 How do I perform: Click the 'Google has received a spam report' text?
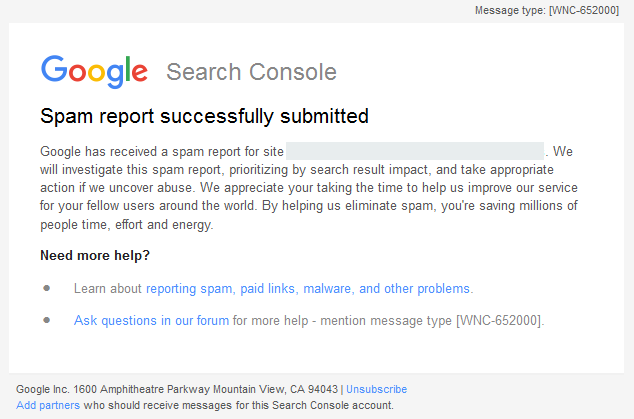coord(162,152)
